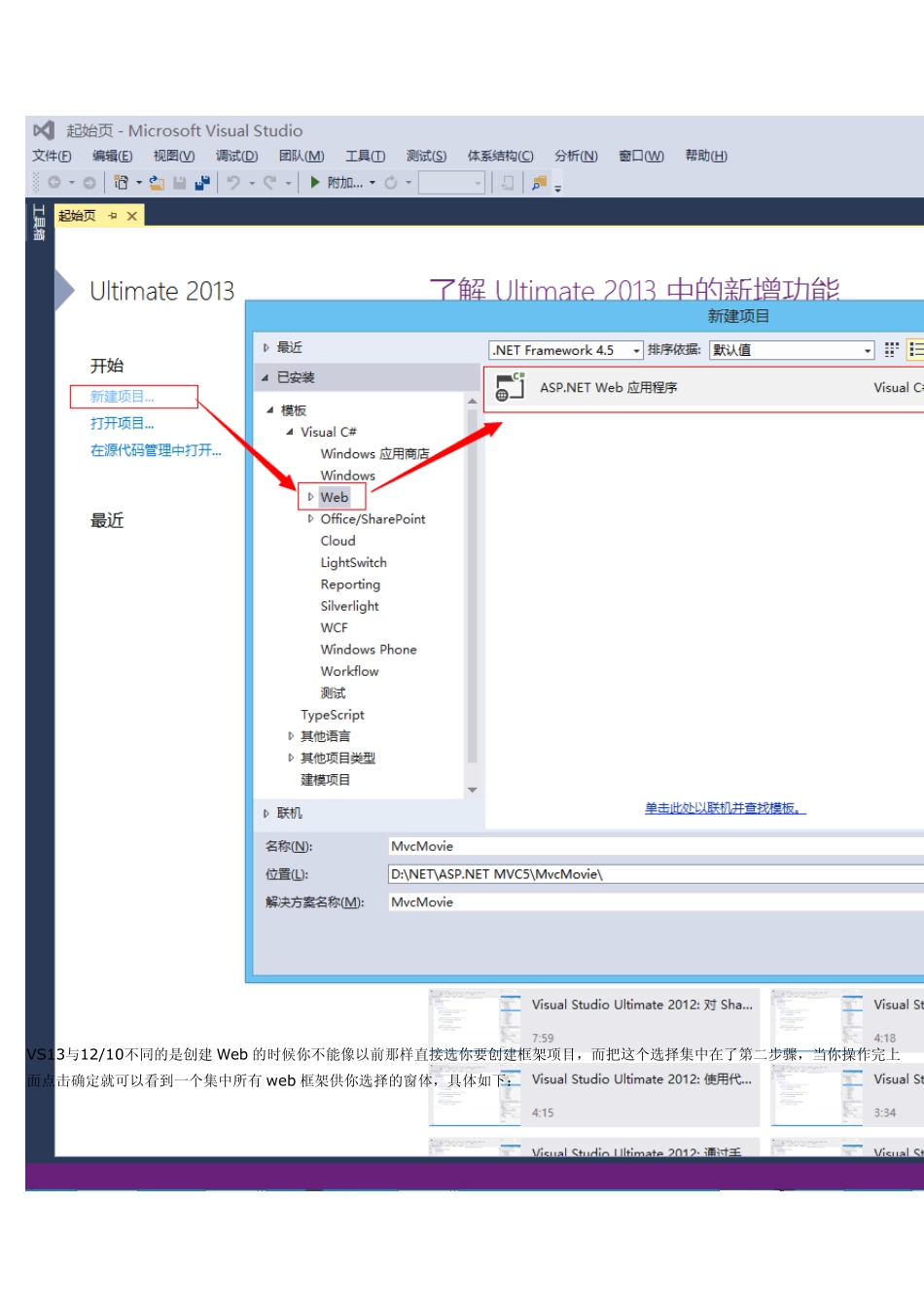Expand the 最近 section in New Project
The height and width of the screenshot is (1307, 924).
click(267, 347)
